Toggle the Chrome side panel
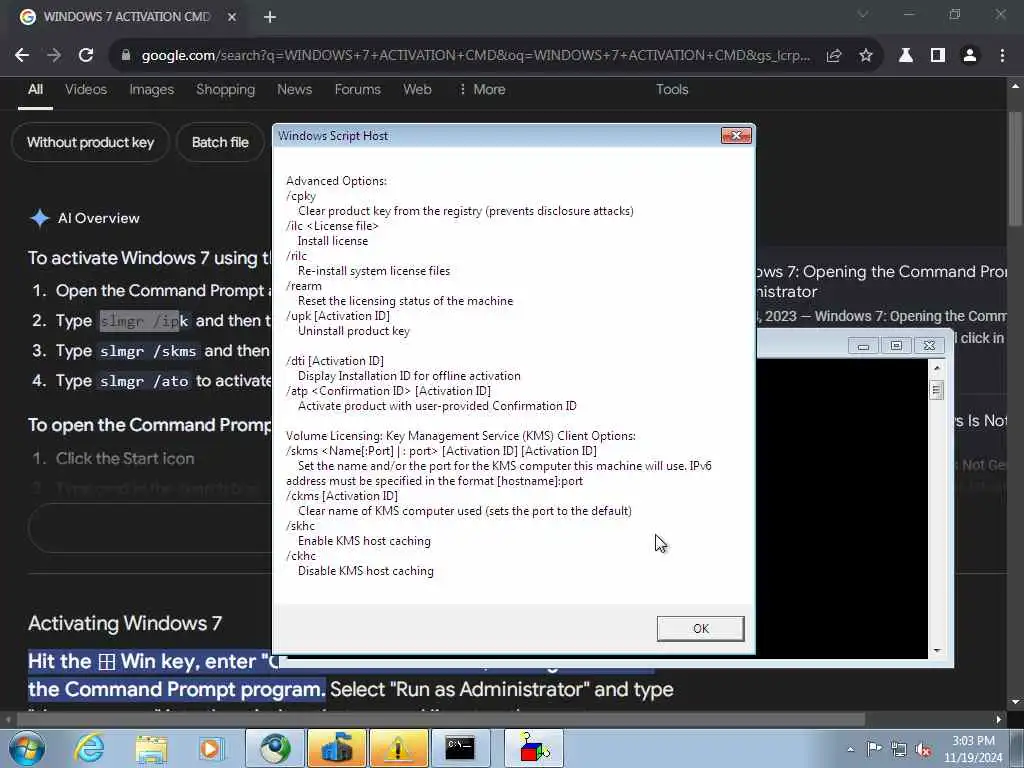The height and width of the screenshot is (768, 1024). point(938,56)
